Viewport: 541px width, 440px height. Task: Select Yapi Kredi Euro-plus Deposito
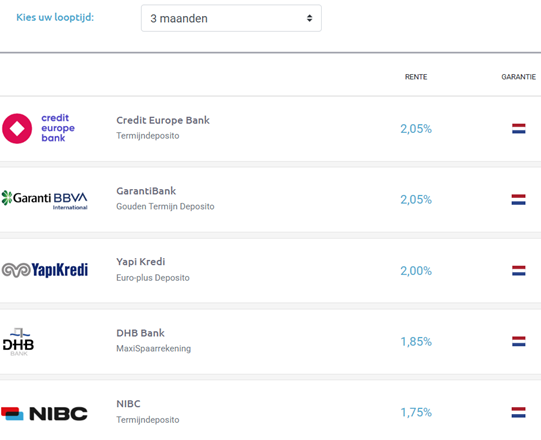point(153,277)
